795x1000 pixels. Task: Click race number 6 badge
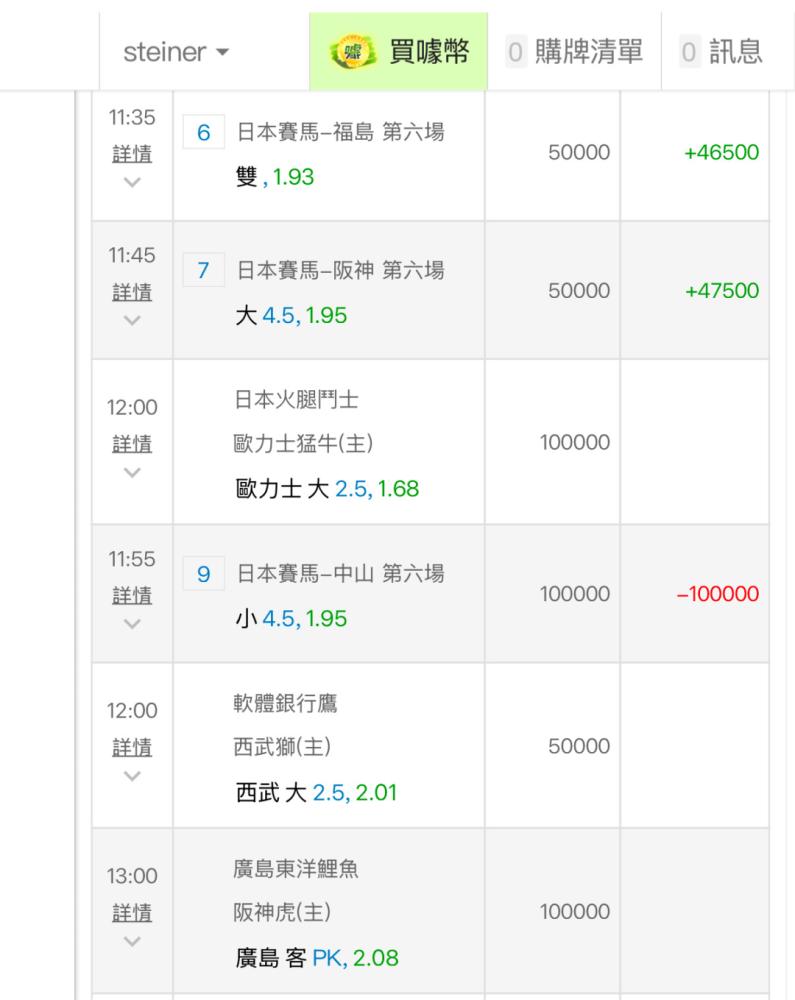[x=203, y=132]
